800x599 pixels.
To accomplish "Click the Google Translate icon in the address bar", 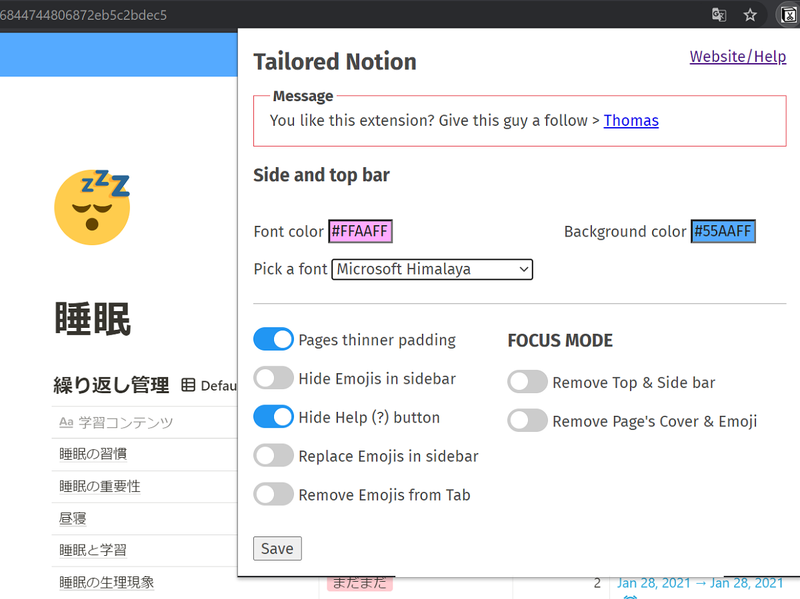I will [719, 15].
